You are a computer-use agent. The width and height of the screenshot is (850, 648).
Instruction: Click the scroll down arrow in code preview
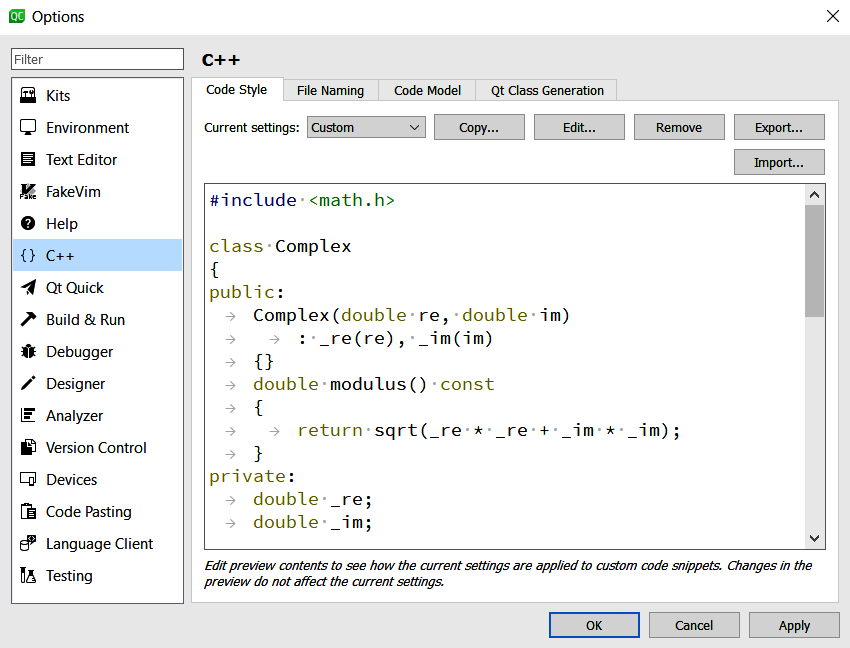814,538
